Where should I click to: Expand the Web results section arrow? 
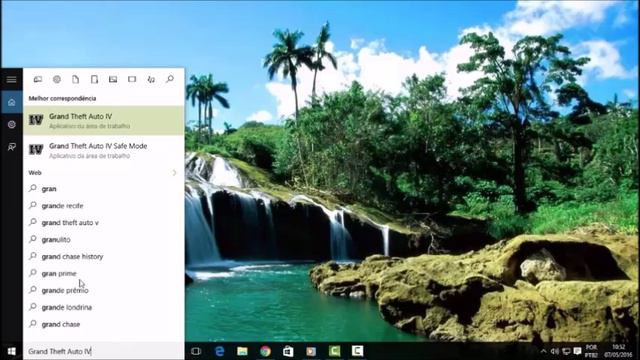174,173
